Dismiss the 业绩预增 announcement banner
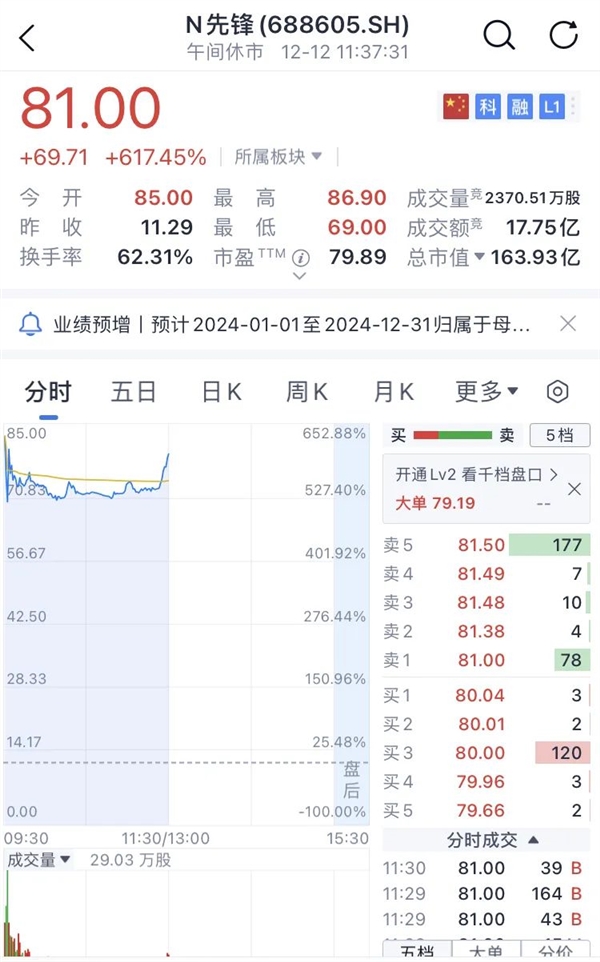Screen dimensions: 600x962 pos(568,323)
